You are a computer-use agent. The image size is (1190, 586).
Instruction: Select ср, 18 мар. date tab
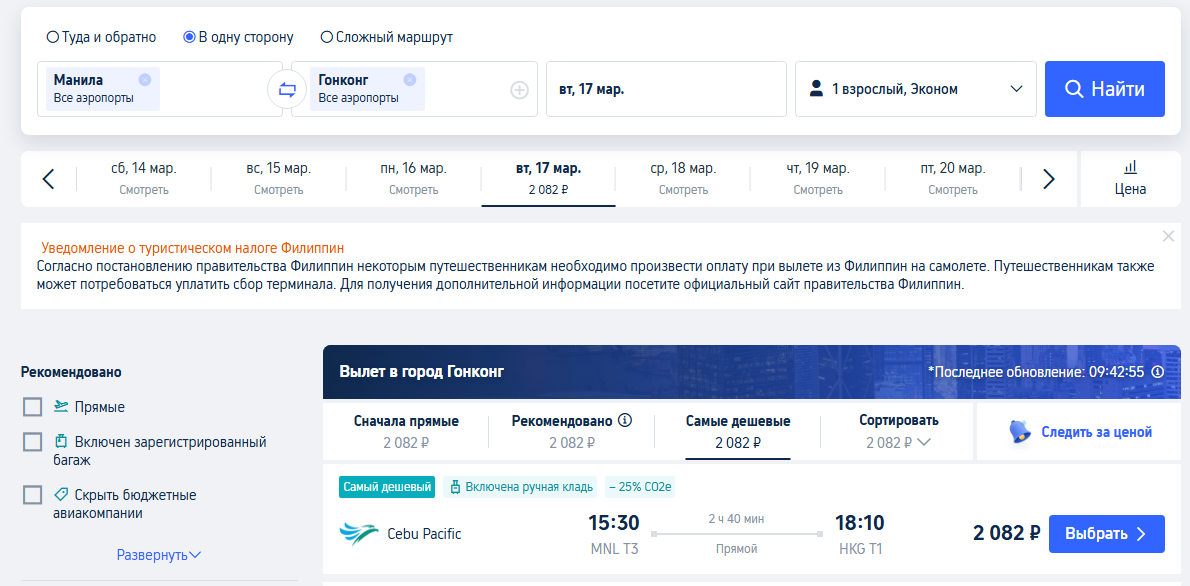683,178
